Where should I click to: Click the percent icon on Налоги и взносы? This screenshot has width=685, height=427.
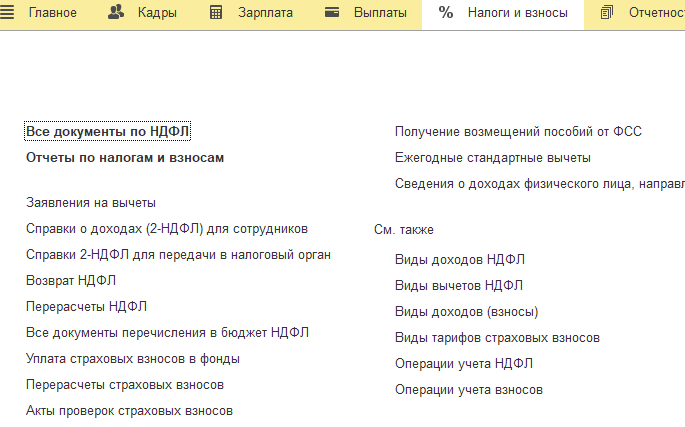coord(446,13)
